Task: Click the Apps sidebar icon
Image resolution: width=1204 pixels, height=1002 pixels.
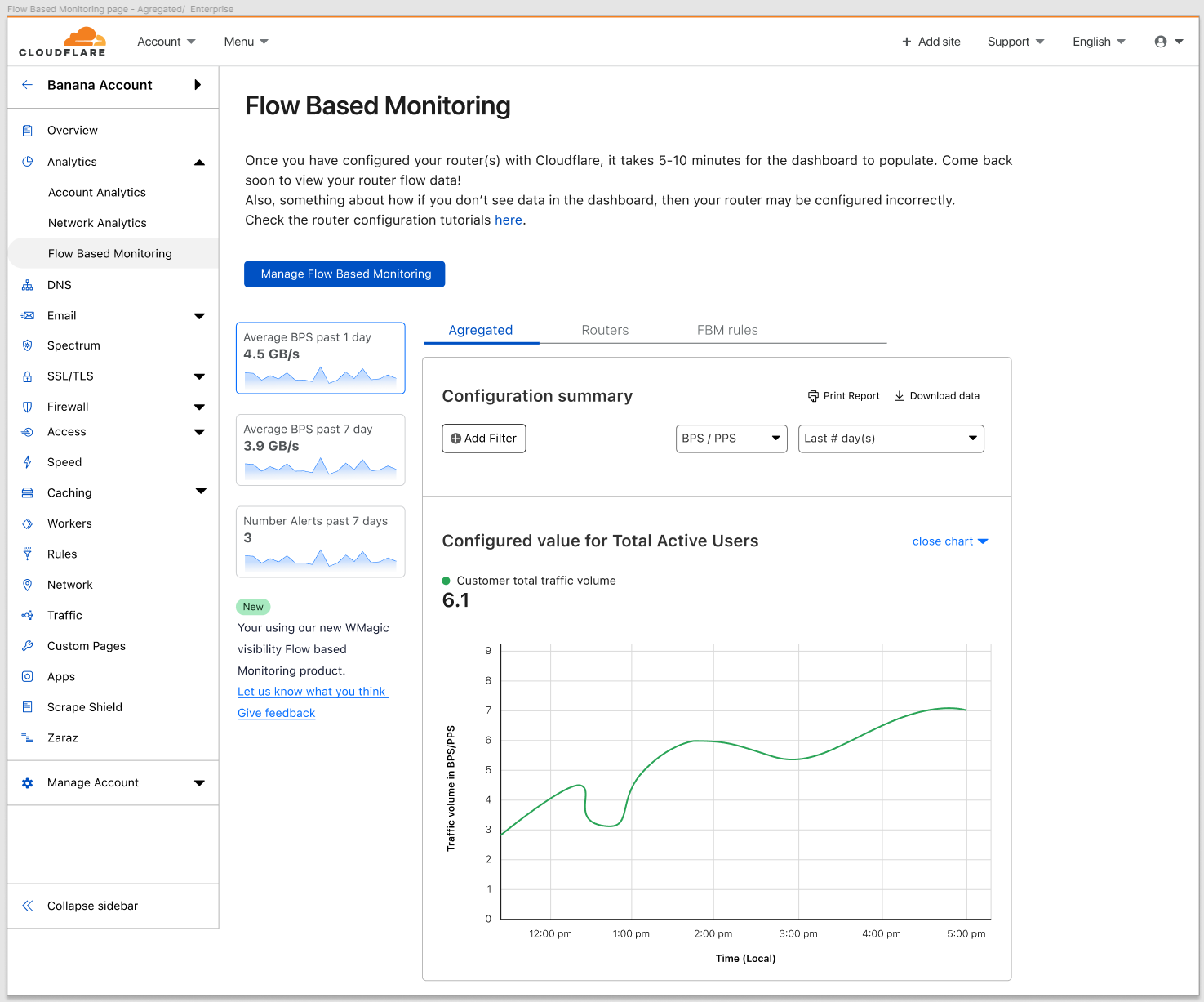Action: click(28, 677)
